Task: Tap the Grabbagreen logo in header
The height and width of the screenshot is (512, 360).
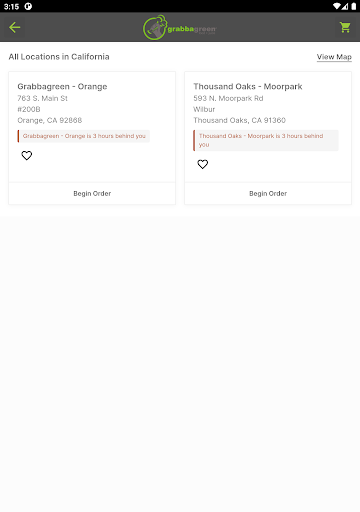Action: click(180, 27)
